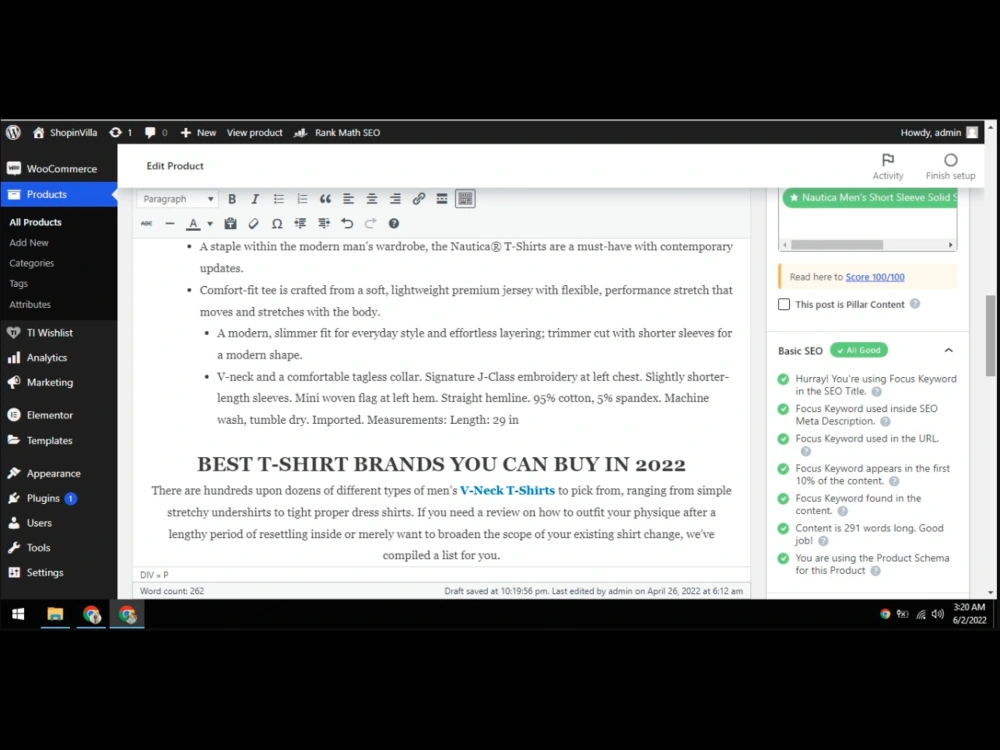
Task: Open Analytics in sidebar
Action: coord(59,357)
